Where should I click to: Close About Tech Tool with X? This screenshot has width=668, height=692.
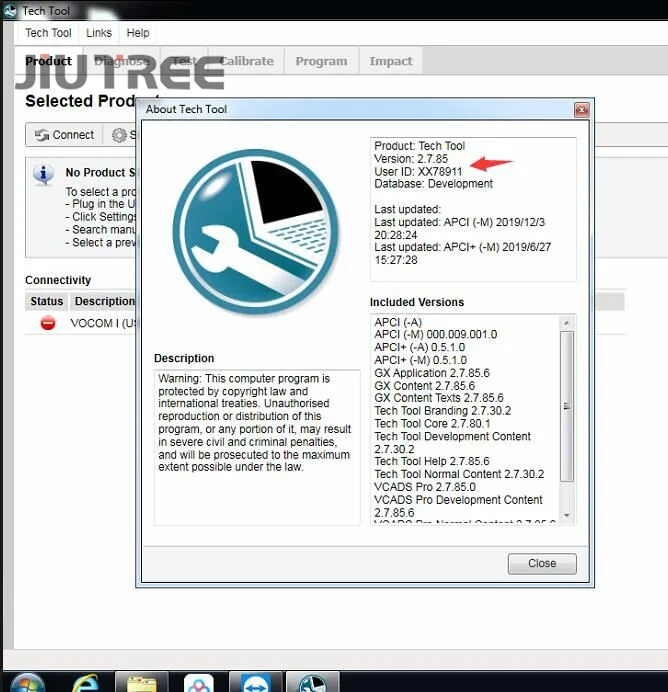[582, 109]
